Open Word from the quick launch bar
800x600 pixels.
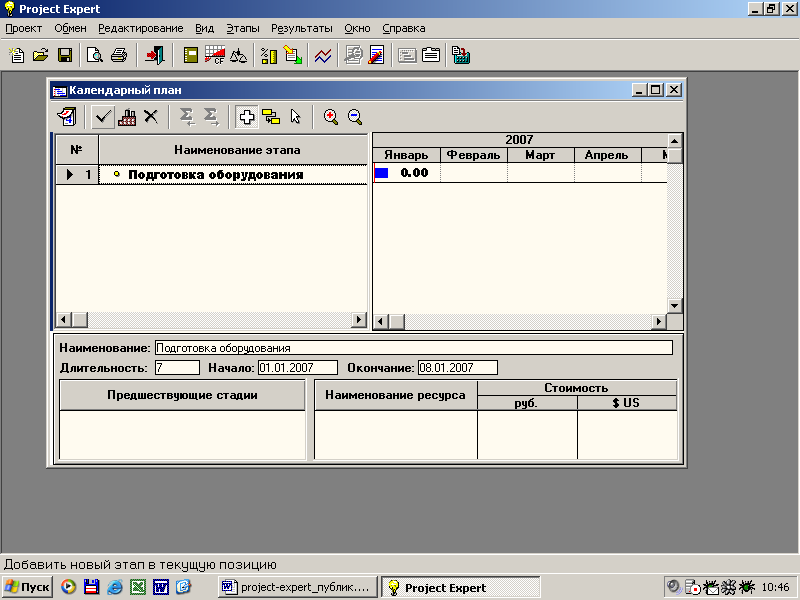(x=161, y=587)
